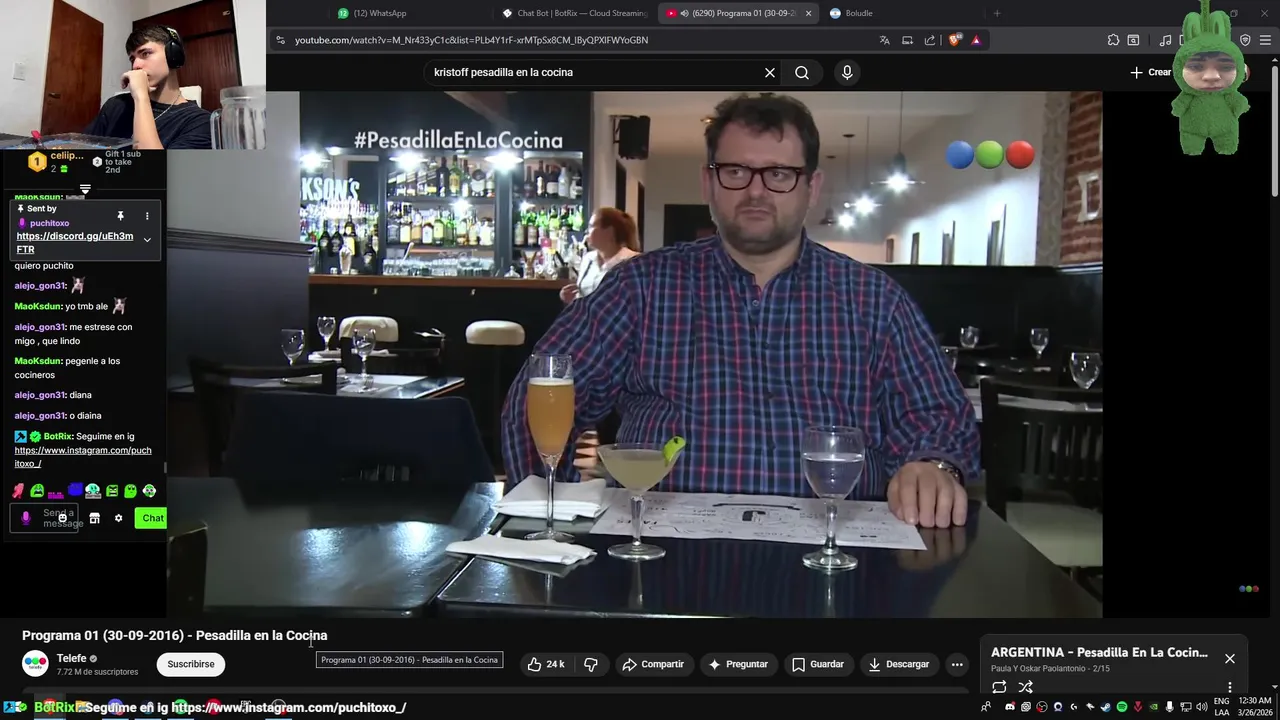Click the share page icon in address bar
Screen dimensions: 1280x720
pos(930,40)
